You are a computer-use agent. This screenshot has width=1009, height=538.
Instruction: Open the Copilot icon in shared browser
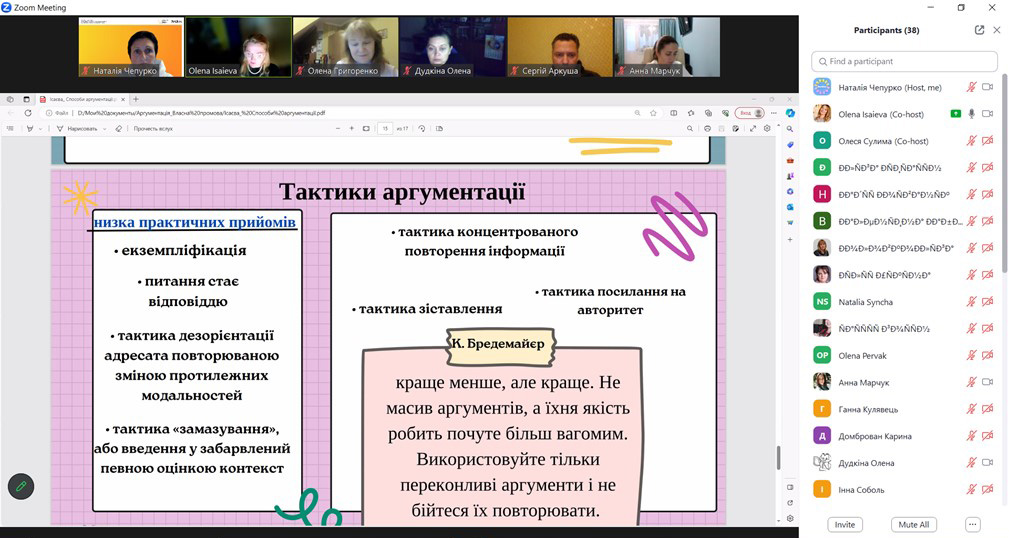click(x=790, y=113)
